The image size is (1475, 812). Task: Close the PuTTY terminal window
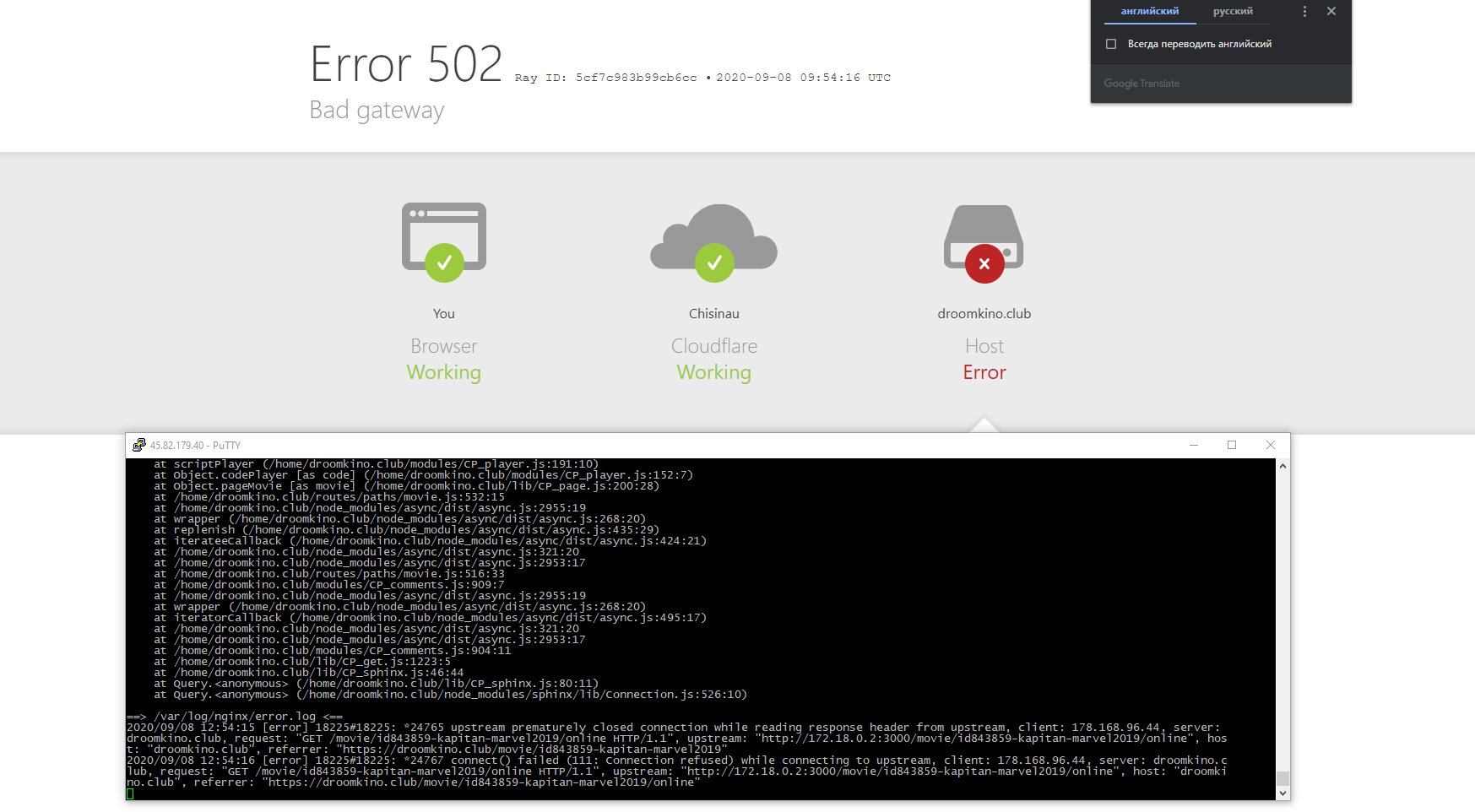tap(1271, 445)
